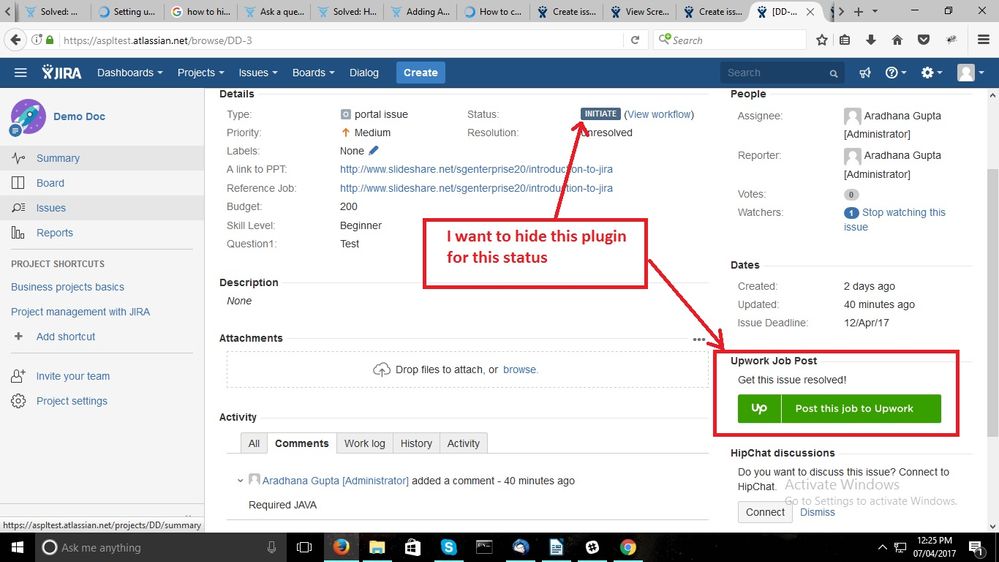The height and width of the screenshot is (562, 999).
Task: Open the Issues dropdown menu
Action: 258,73
